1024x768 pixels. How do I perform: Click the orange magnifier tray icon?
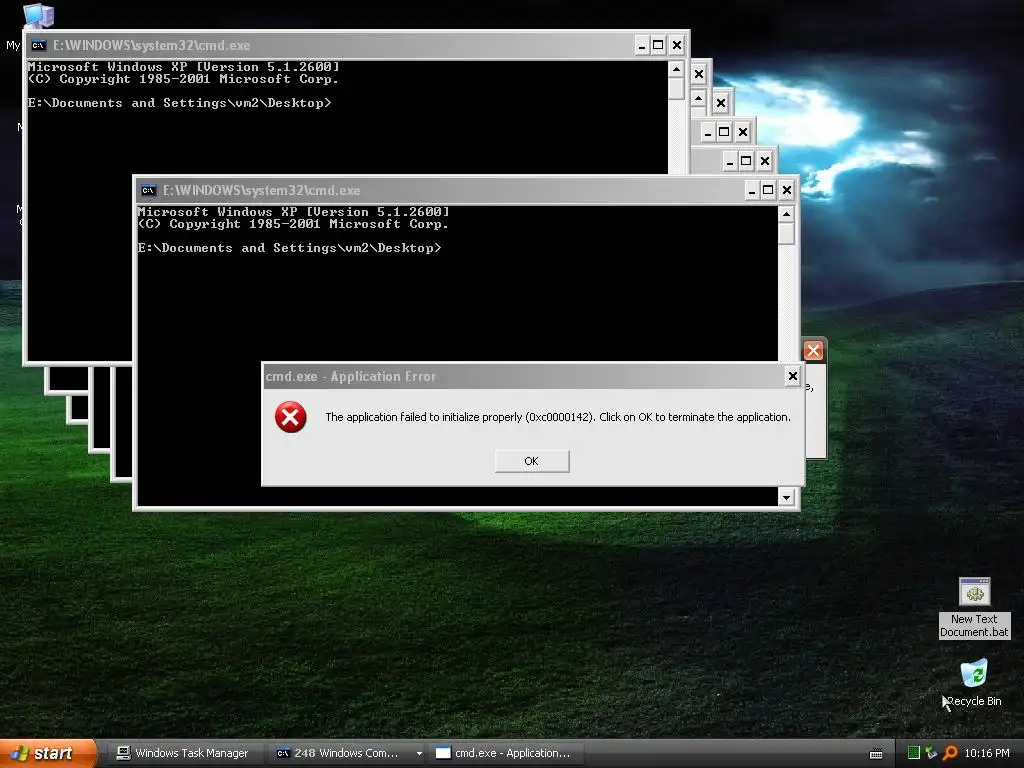[x=950, y=753]
